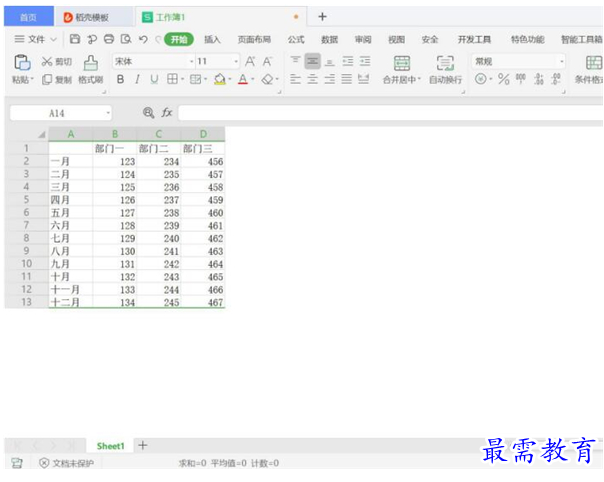Toggle Bold formatting
The image size is (604, 482).
[x=121, y=79]
